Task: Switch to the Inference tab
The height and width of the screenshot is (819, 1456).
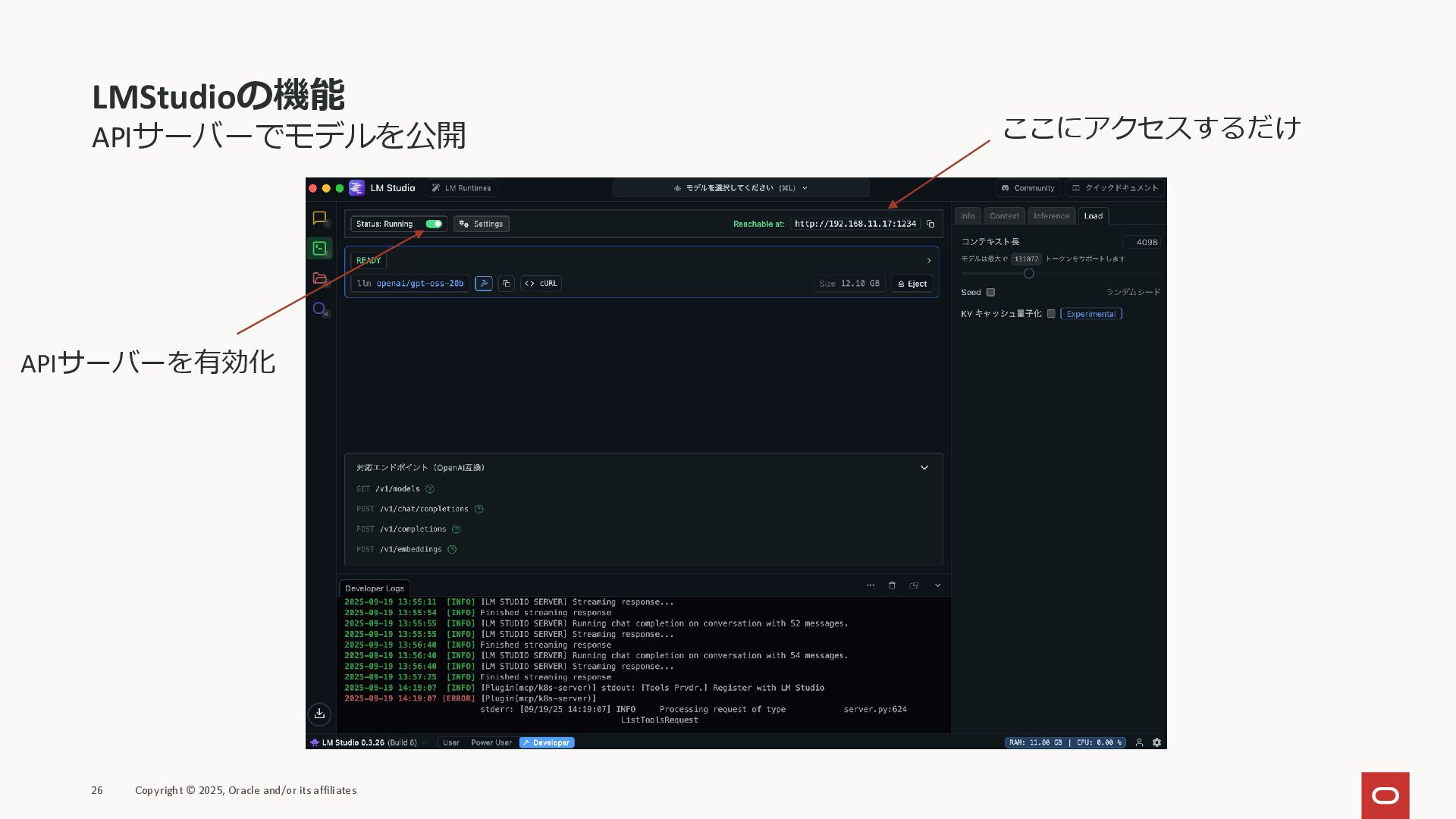Action: point(1051,216)
